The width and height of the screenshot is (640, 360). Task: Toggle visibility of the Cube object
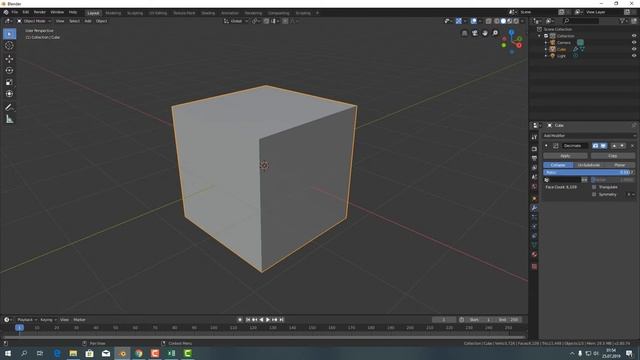coord(634,49)
